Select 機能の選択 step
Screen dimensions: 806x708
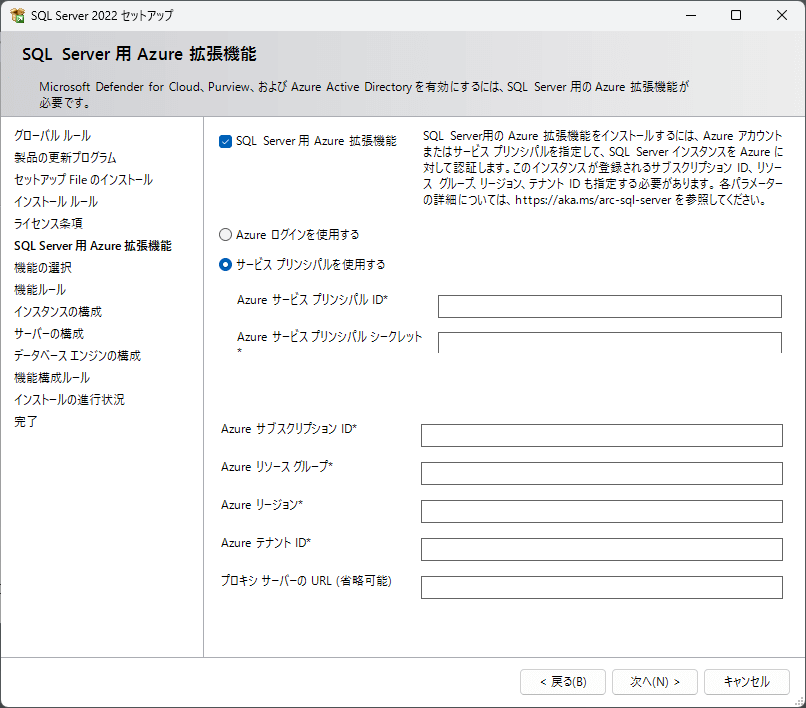(x=43, y=268)
